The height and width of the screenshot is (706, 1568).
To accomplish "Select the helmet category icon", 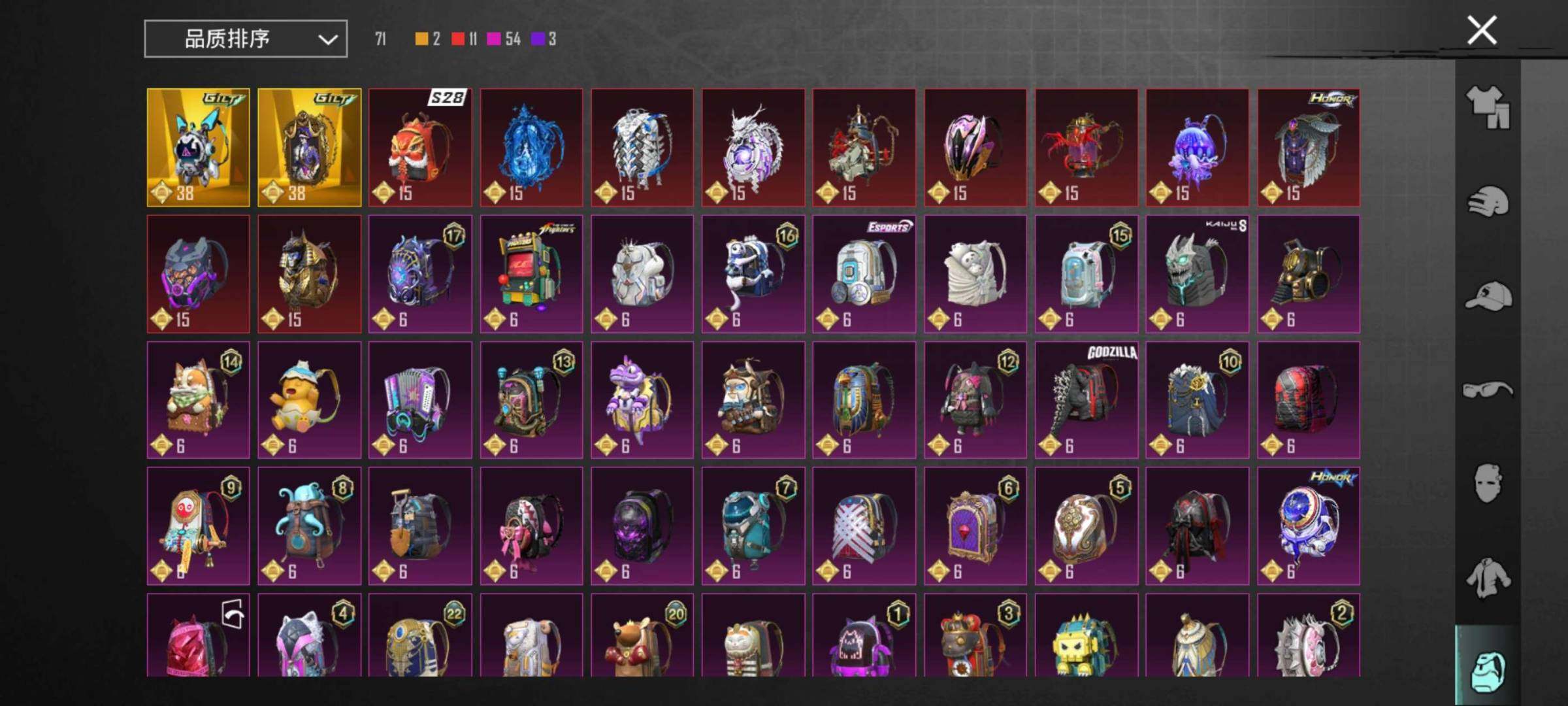I will tap(1488, 202).
